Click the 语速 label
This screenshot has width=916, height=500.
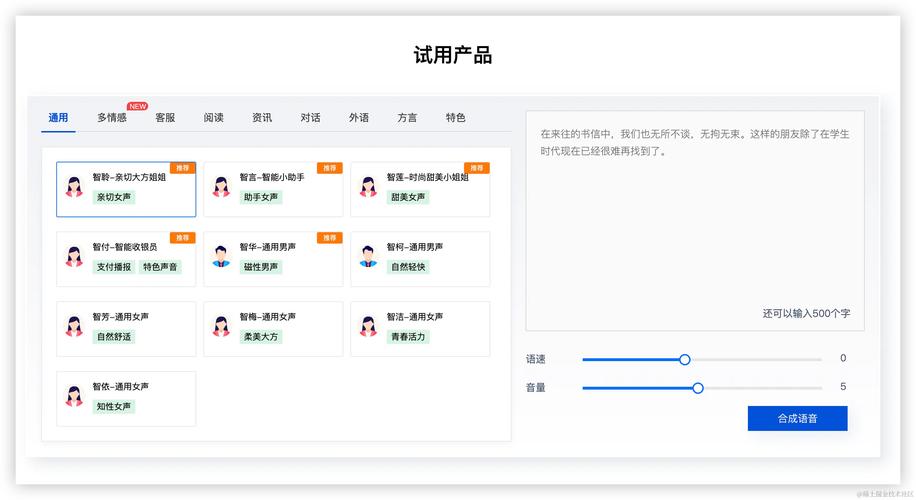[536, 359]
